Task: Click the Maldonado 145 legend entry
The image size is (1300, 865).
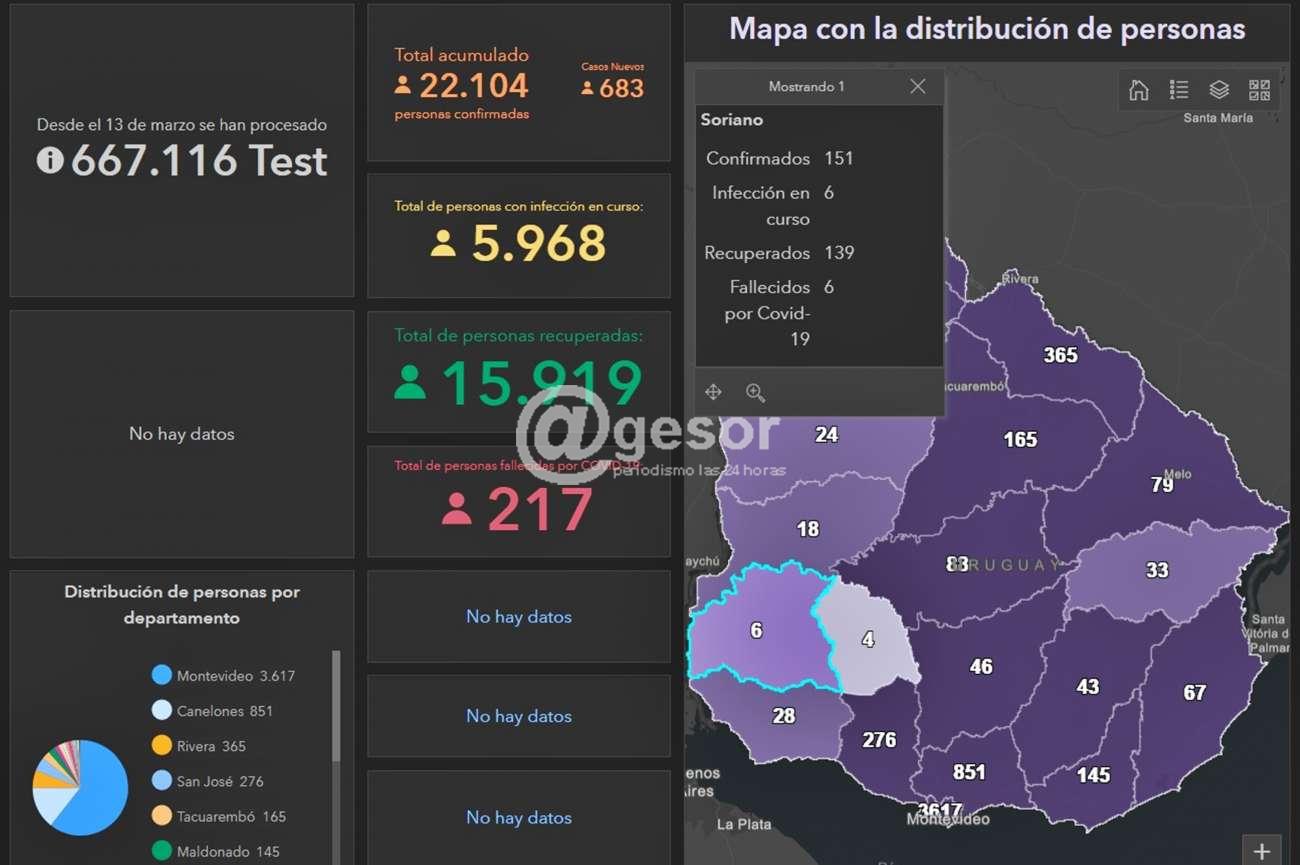Action: coord(227,851)
